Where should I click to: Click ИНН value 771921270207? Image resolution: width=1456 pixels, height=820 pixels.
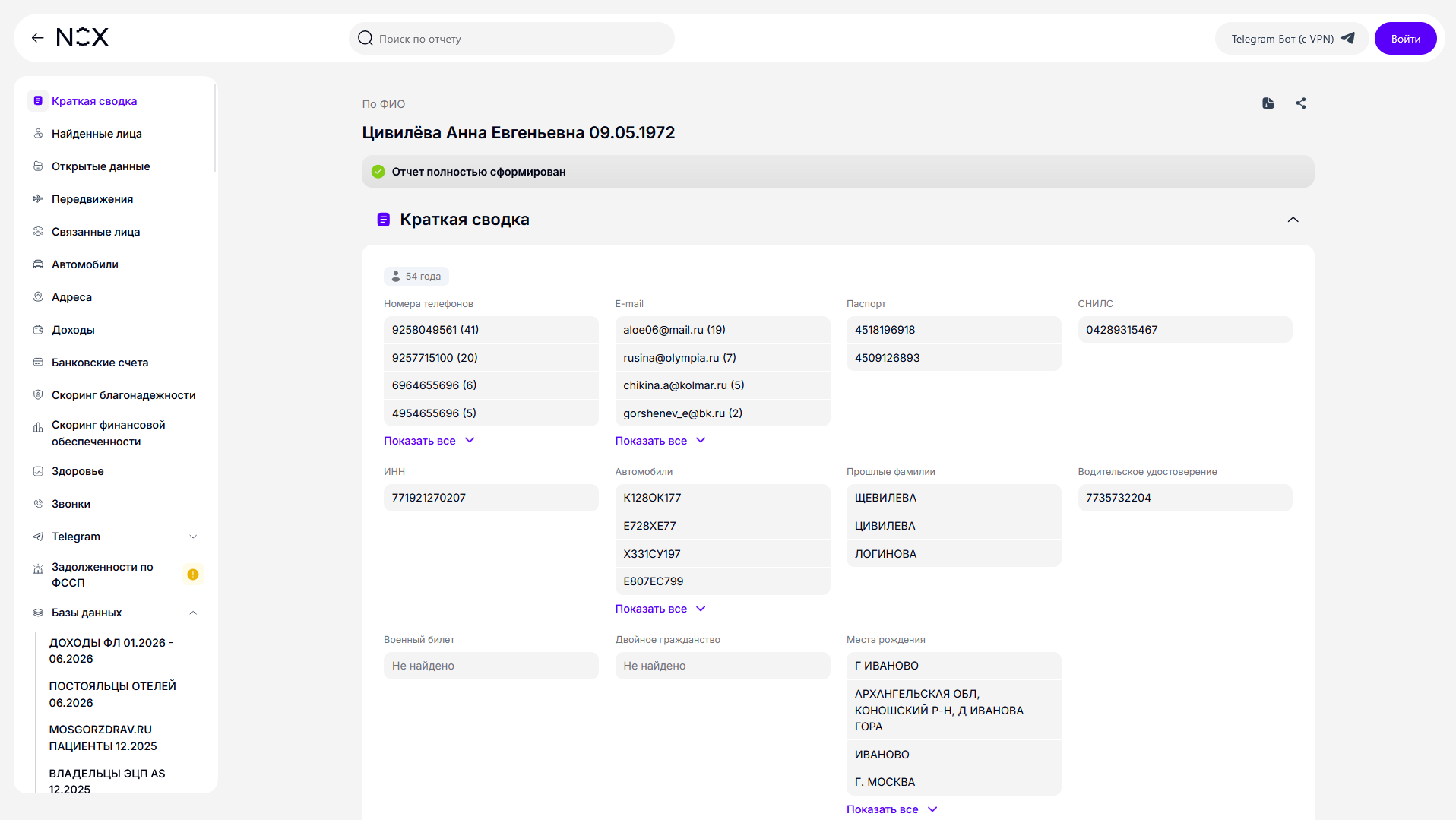click(491, 498)
